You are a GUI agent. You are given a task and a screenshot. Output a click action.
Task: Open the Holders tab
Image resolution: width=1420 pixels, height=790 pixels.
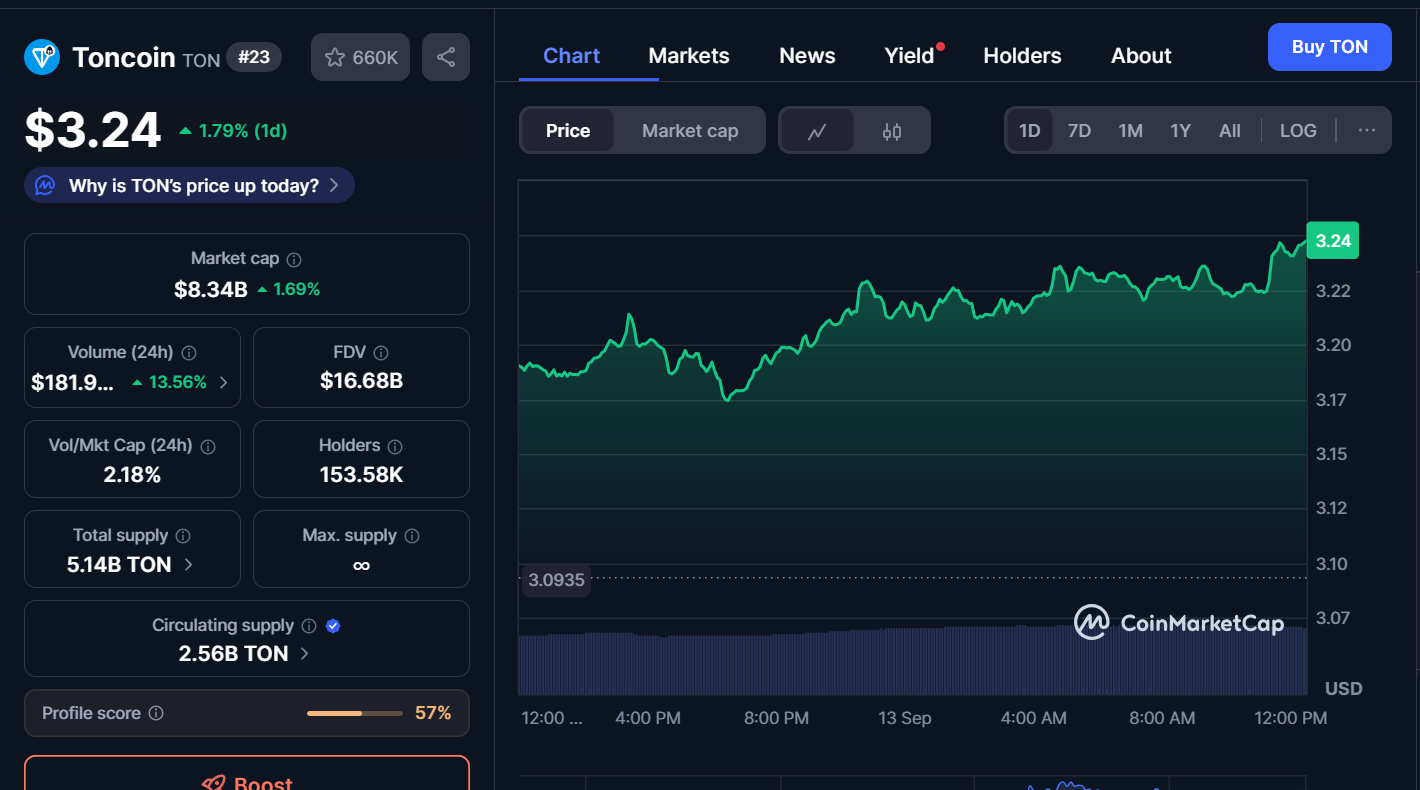[x=1022, y=56]
